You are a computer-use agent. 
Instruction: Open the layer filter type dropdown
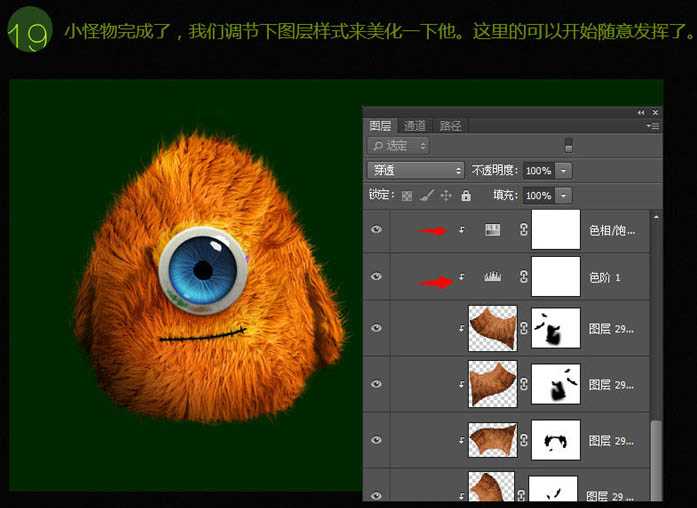[398, 146]
